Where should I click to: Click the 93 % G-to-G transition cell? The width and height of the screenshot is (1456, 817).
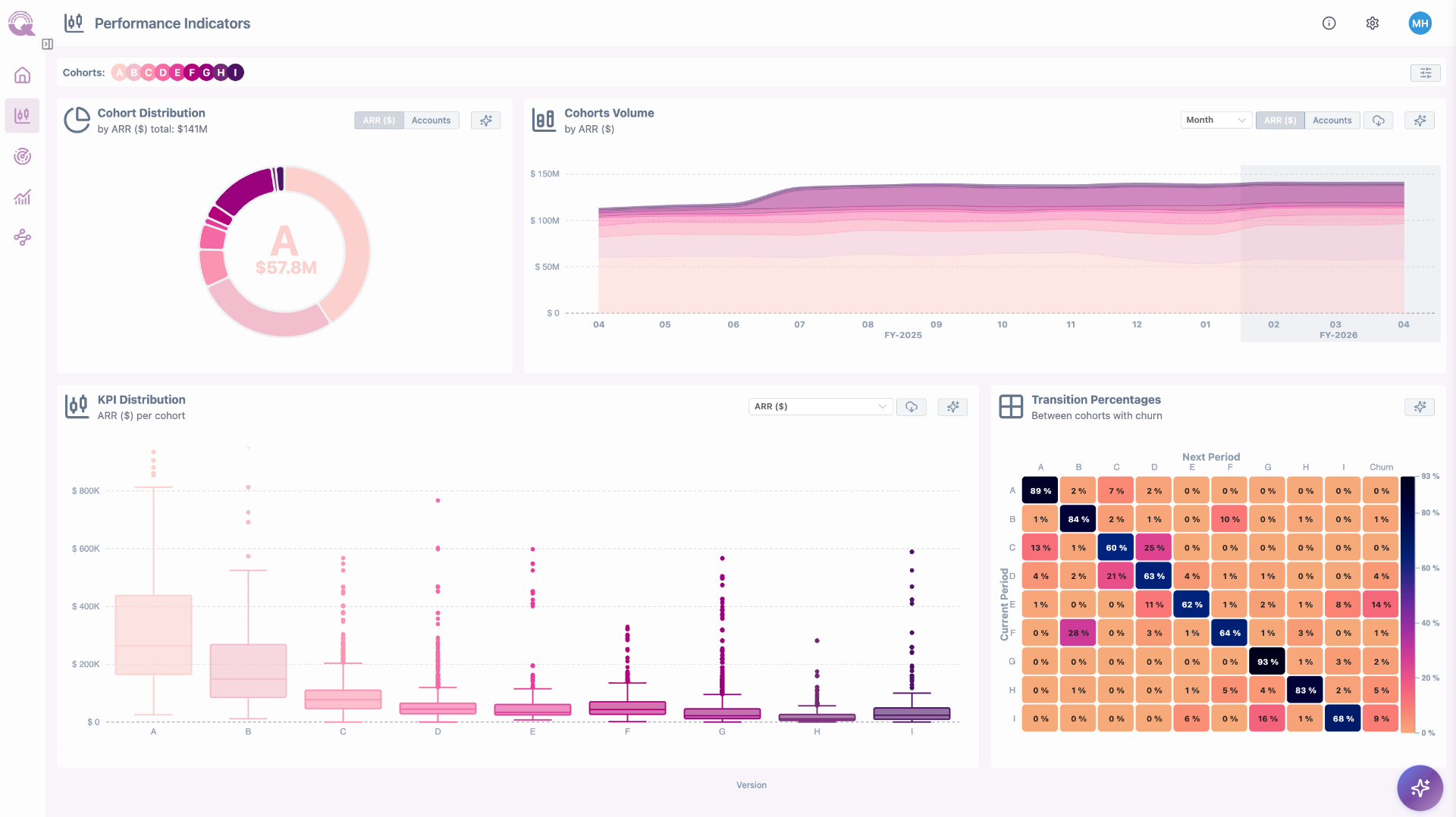click(1267, 662)
